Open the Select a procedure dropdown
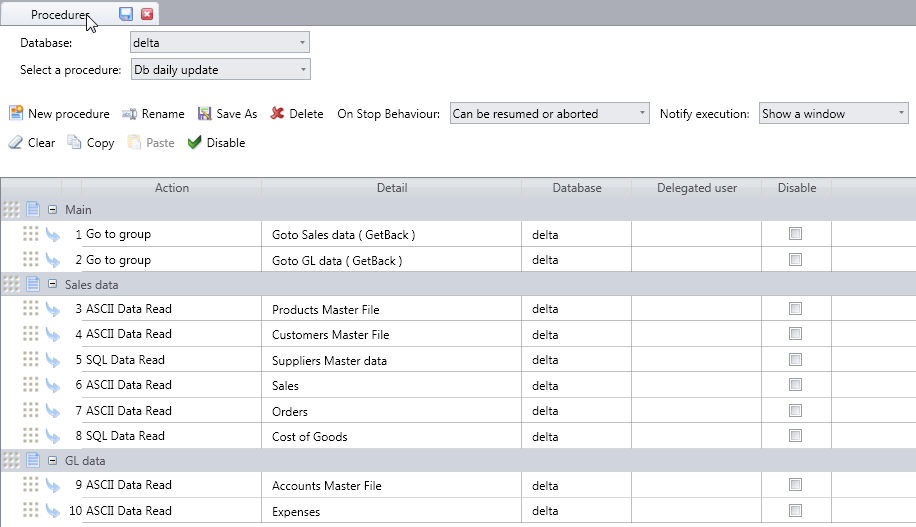Screen dimensions: 916x527 (220, 70)
